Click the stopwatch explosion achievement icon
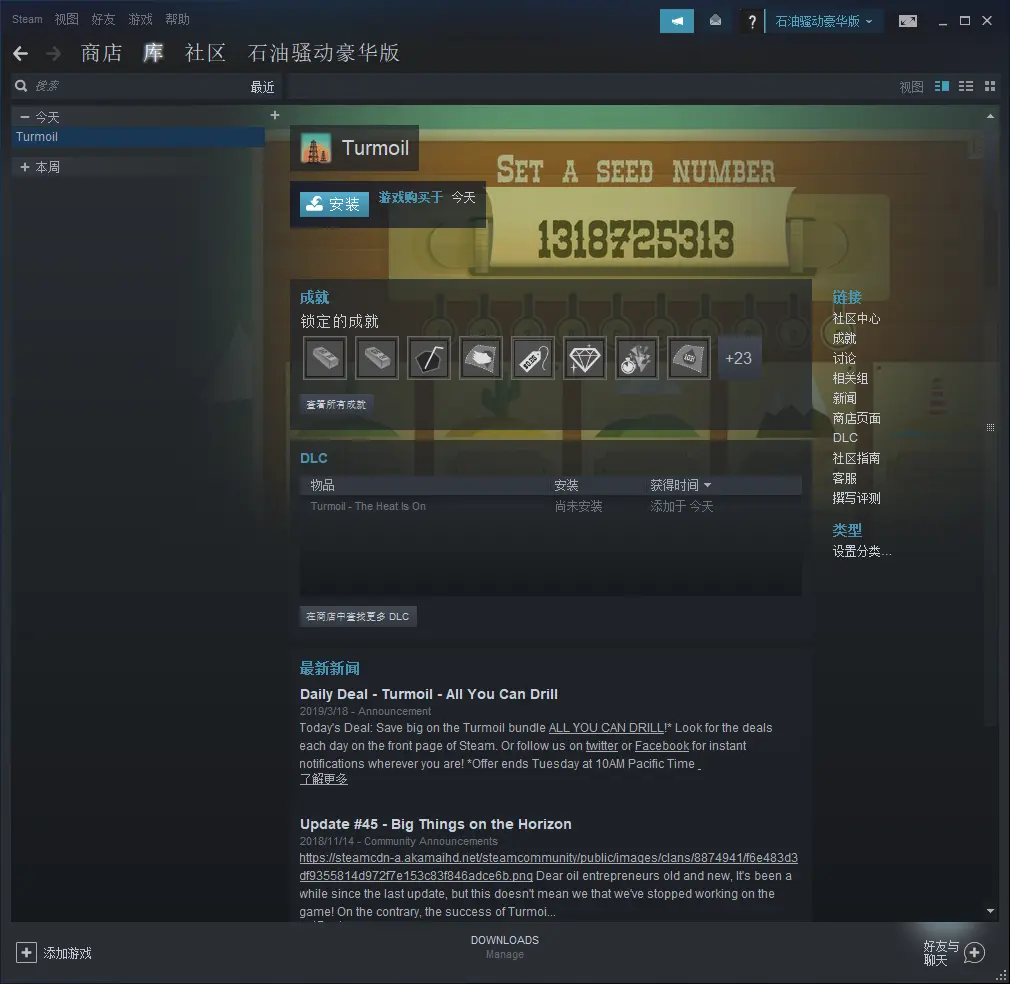Image resolution: width=1010 pixels, height=984 pixels. (x=637, y=358)
